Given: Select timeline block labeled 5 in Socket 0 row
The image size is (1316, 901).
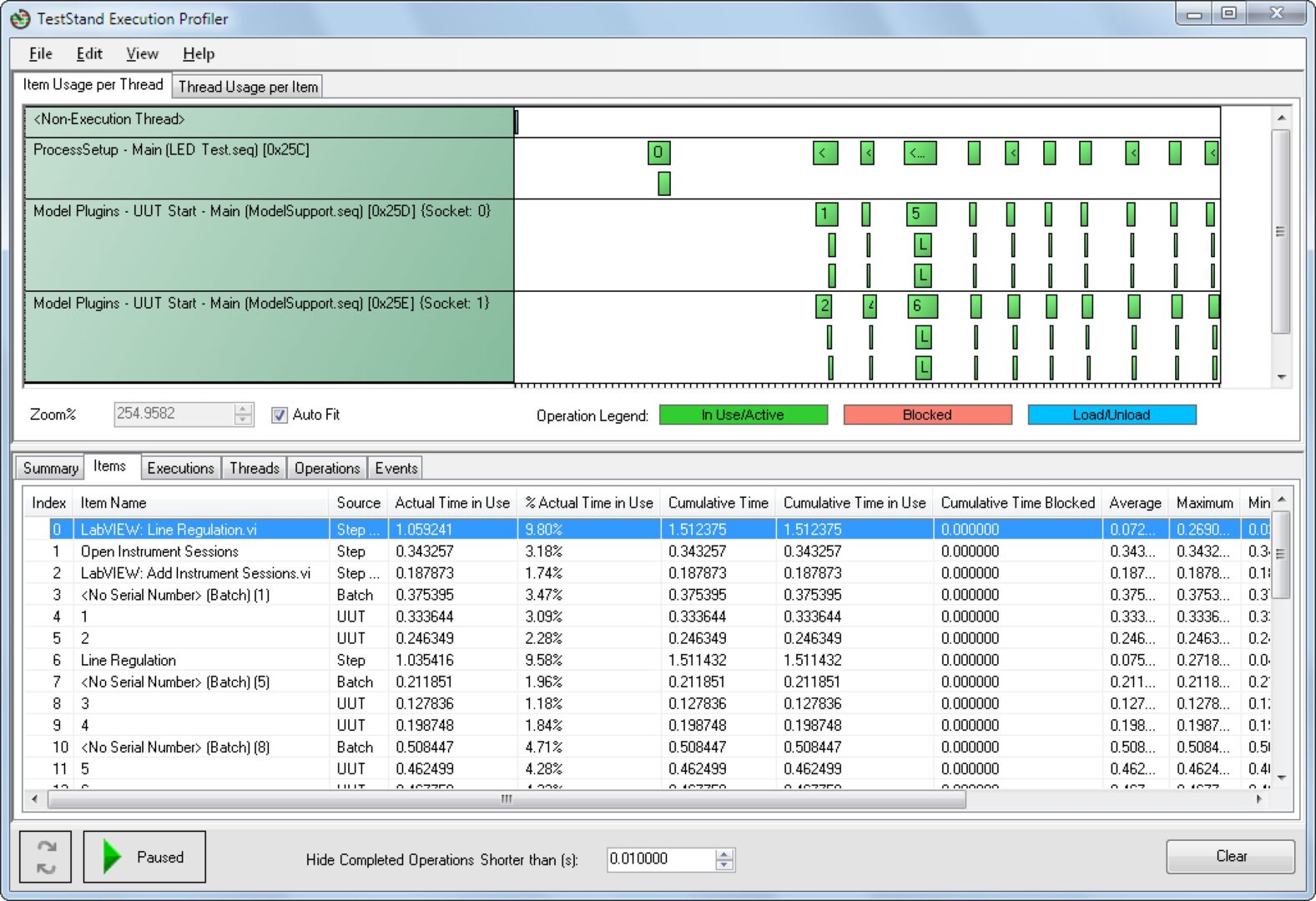Looking at the screenshot, I should coord(921,214).
